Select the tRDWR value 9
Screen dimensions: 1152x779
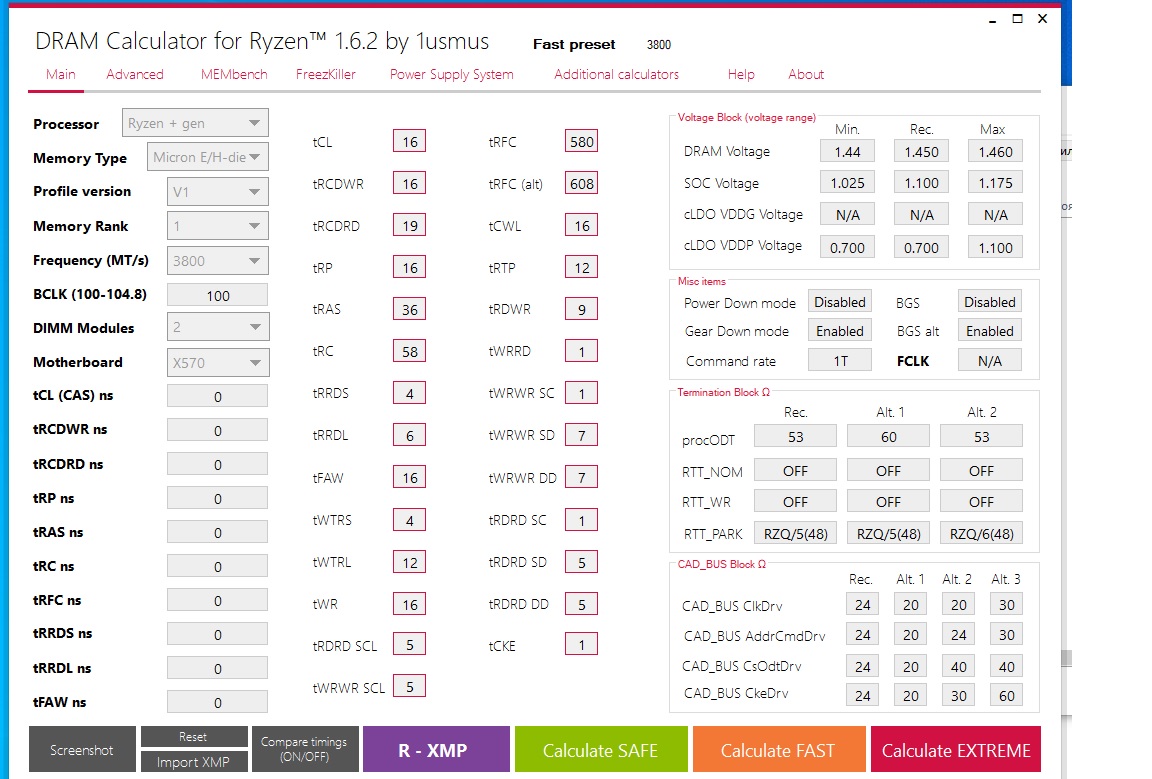[x=581, y=309]
